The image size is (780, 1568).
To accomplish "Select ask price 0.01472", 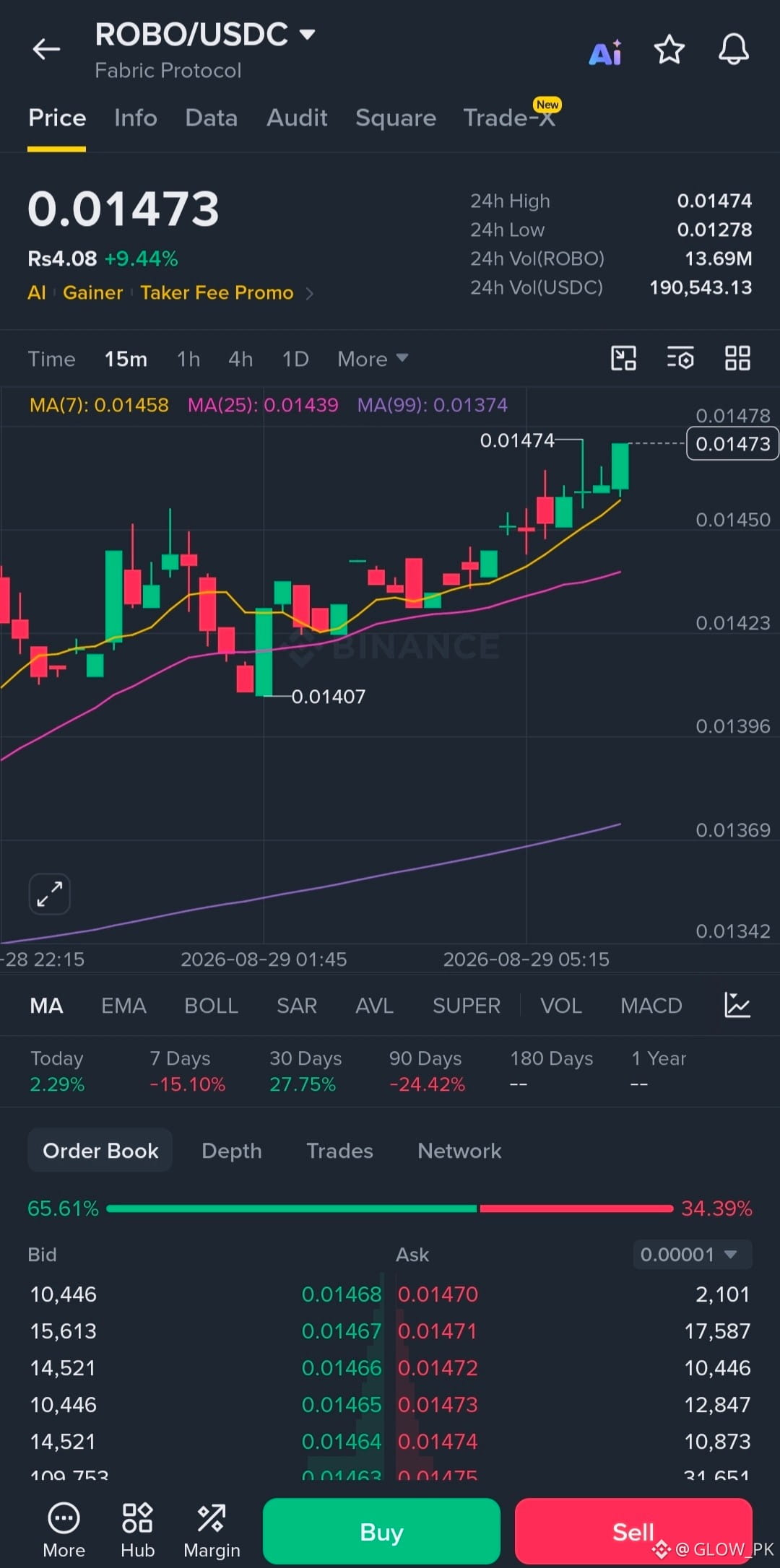I will click(x=438, y=1368).
